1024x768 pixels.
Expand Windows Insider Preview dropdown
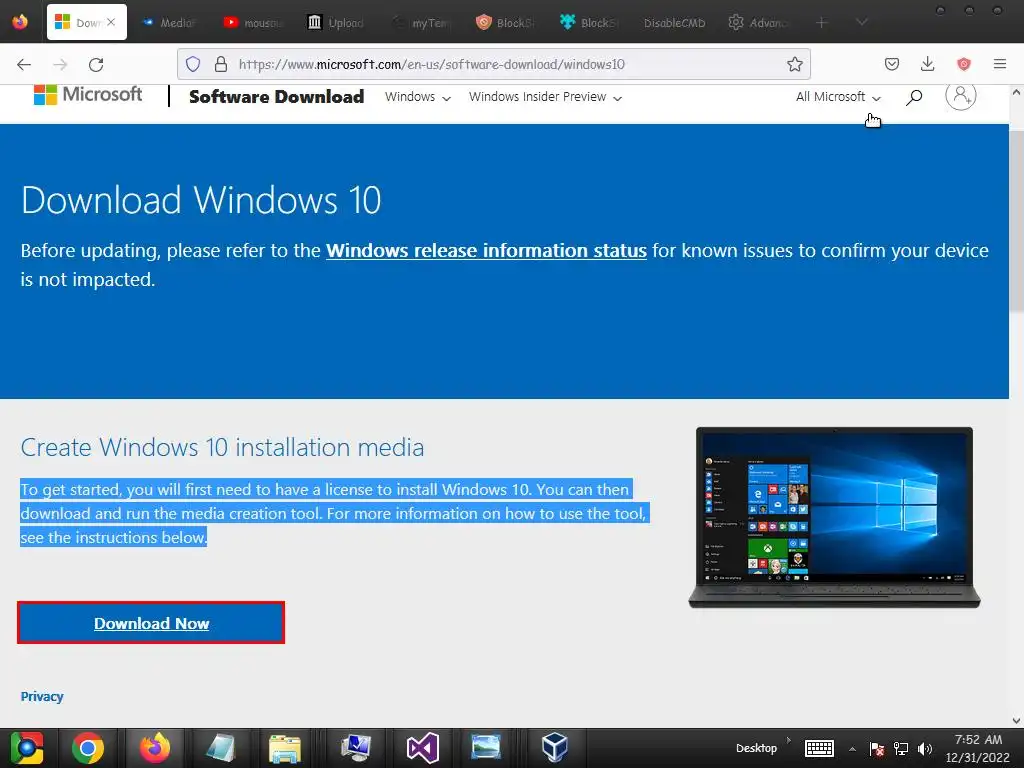tap(545, 97)
